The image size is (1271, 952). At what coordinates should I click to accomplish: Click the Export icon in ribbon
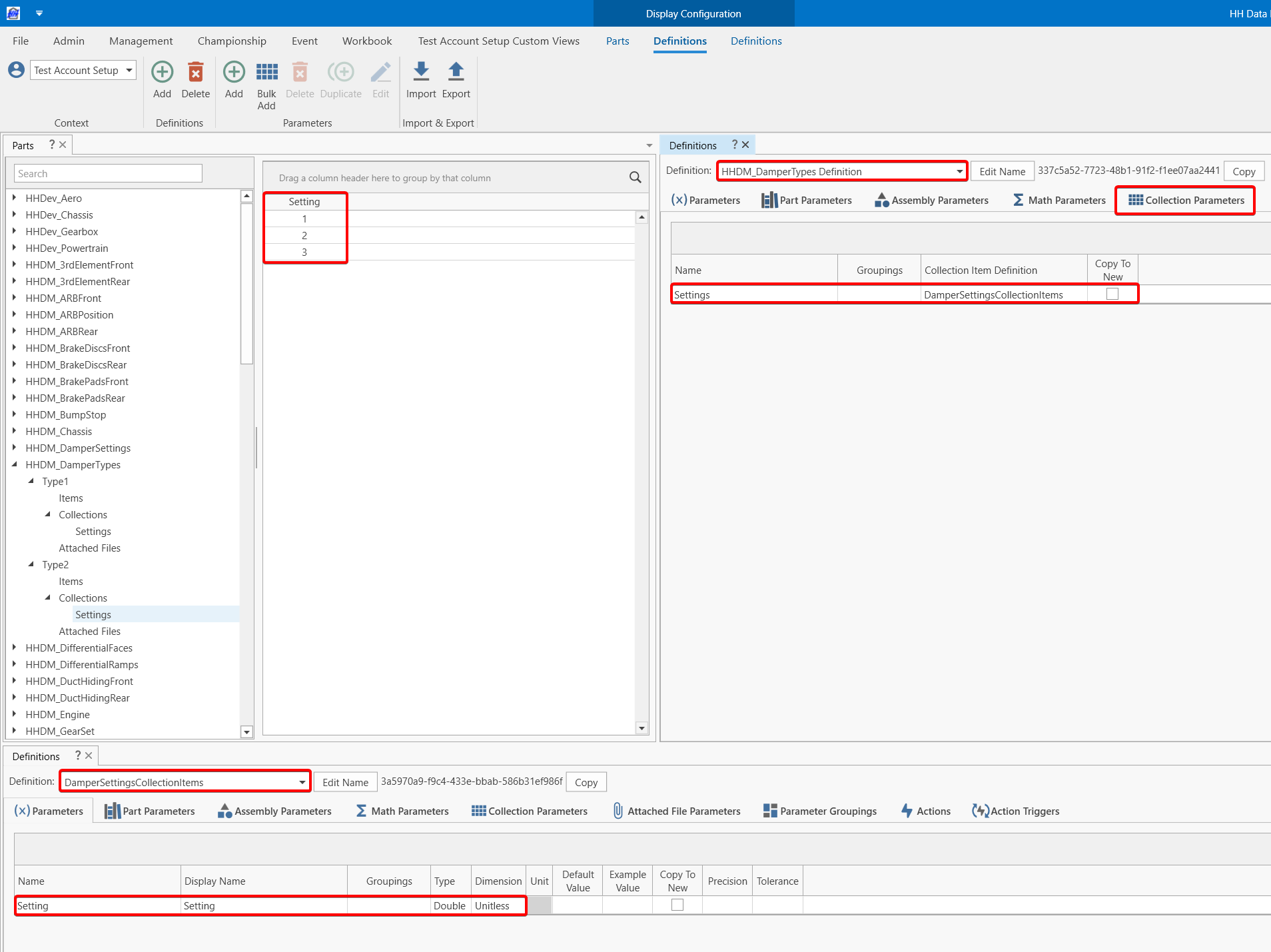456,72
